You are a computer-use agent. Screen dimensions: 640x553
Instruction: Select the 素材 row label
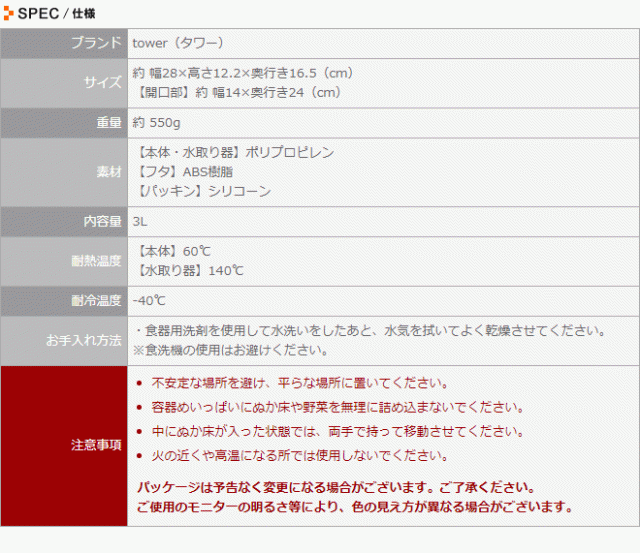pos(108,172)
